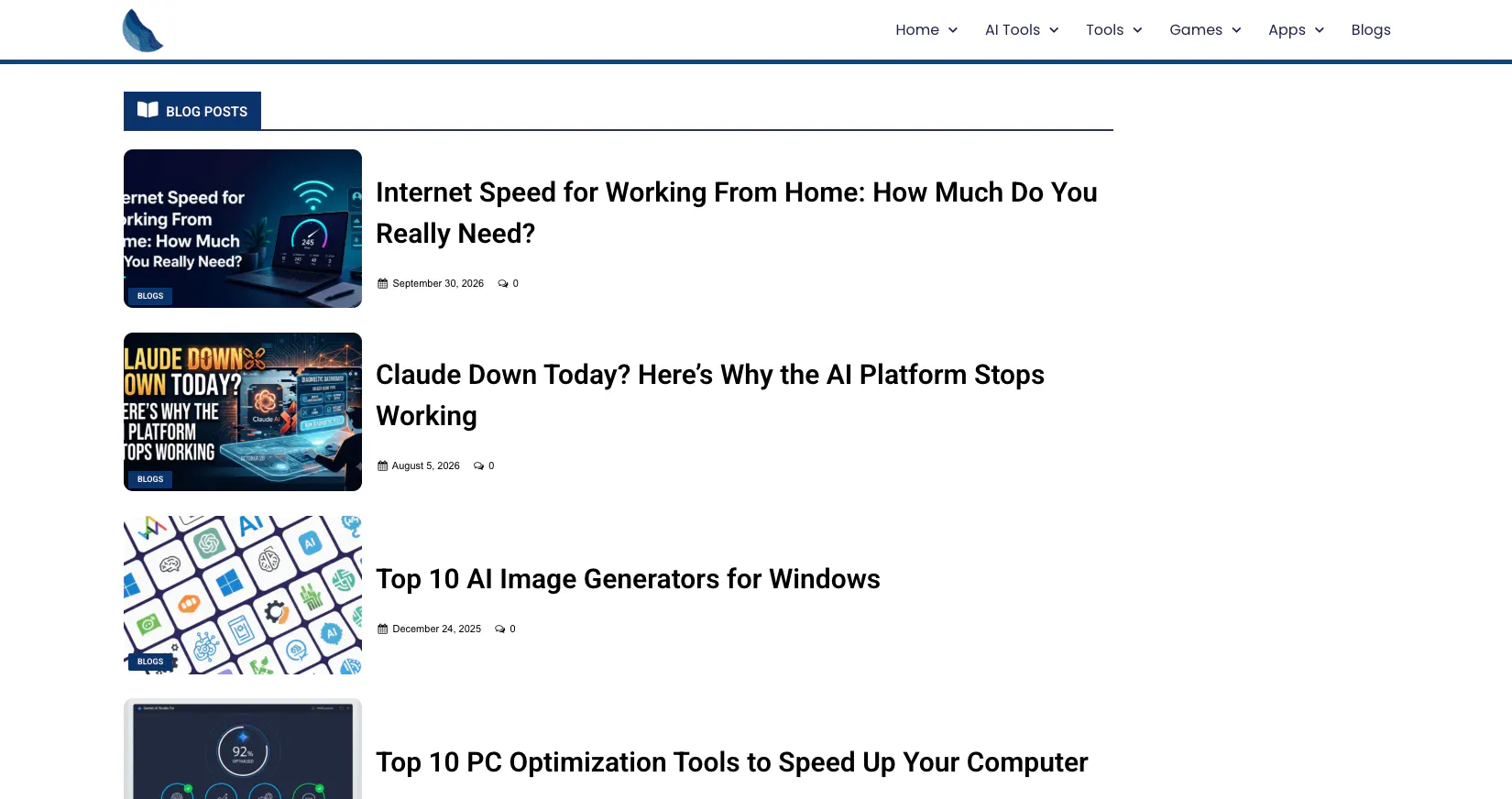1512x799 pixels.
Task: Open Internet Speed for Working From Home article
Action: coord(737,213)
